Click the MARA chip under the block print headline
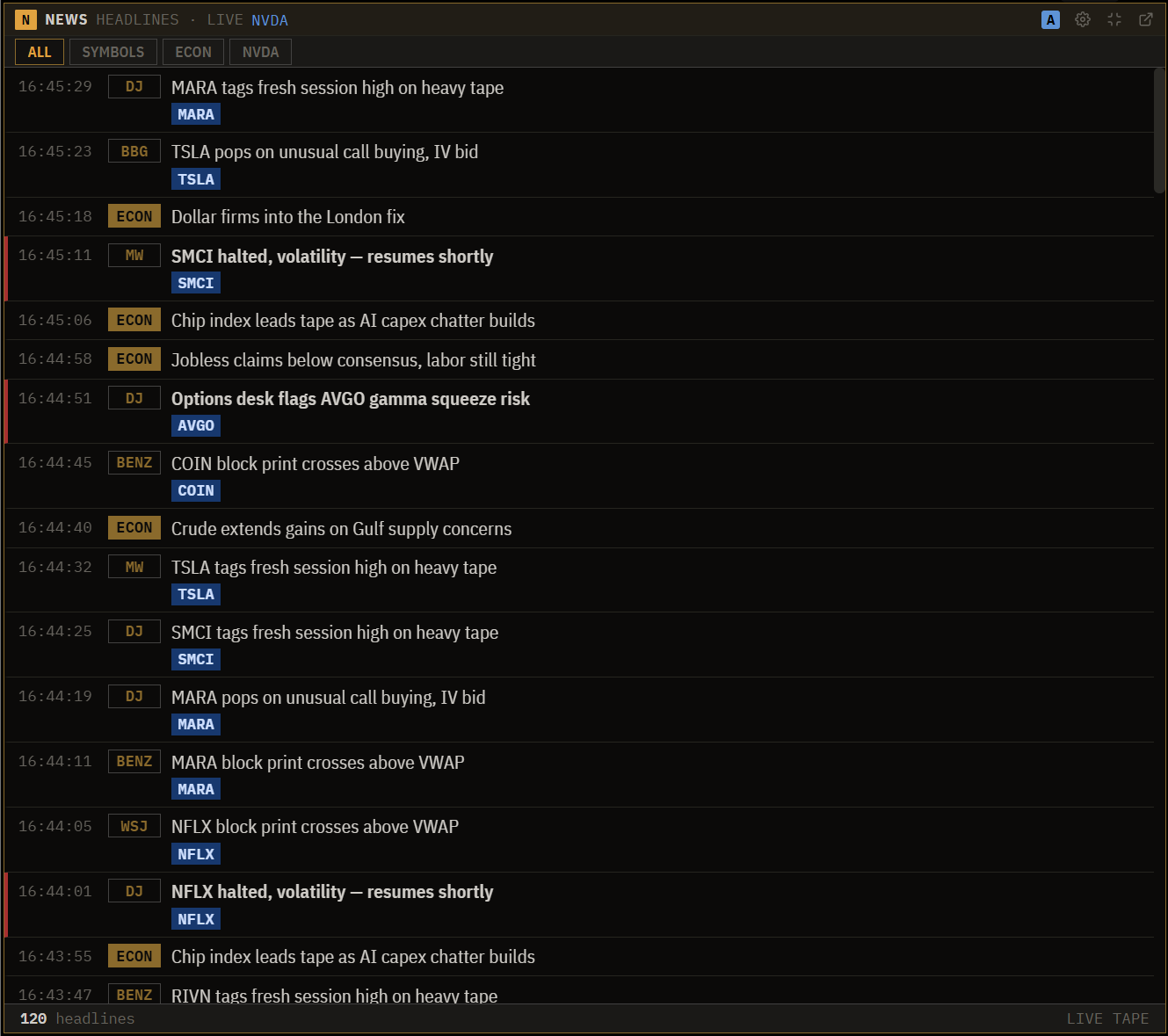1168x1036 pixels. click(196, 789)
